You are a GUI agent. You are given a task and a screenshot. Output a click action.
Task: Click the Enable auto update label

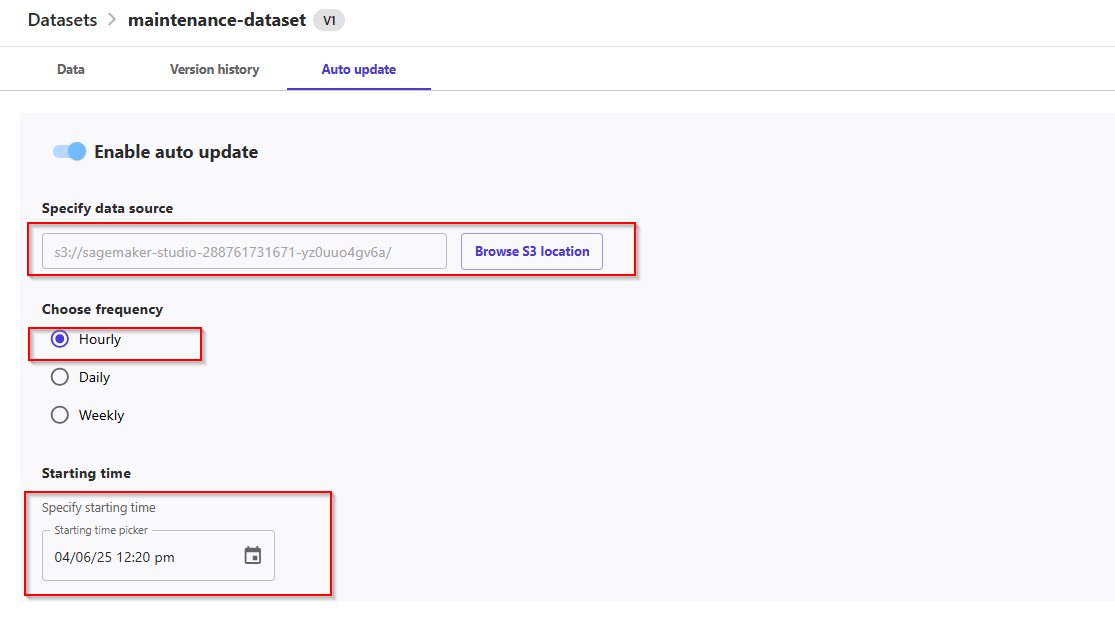(176, 151)
